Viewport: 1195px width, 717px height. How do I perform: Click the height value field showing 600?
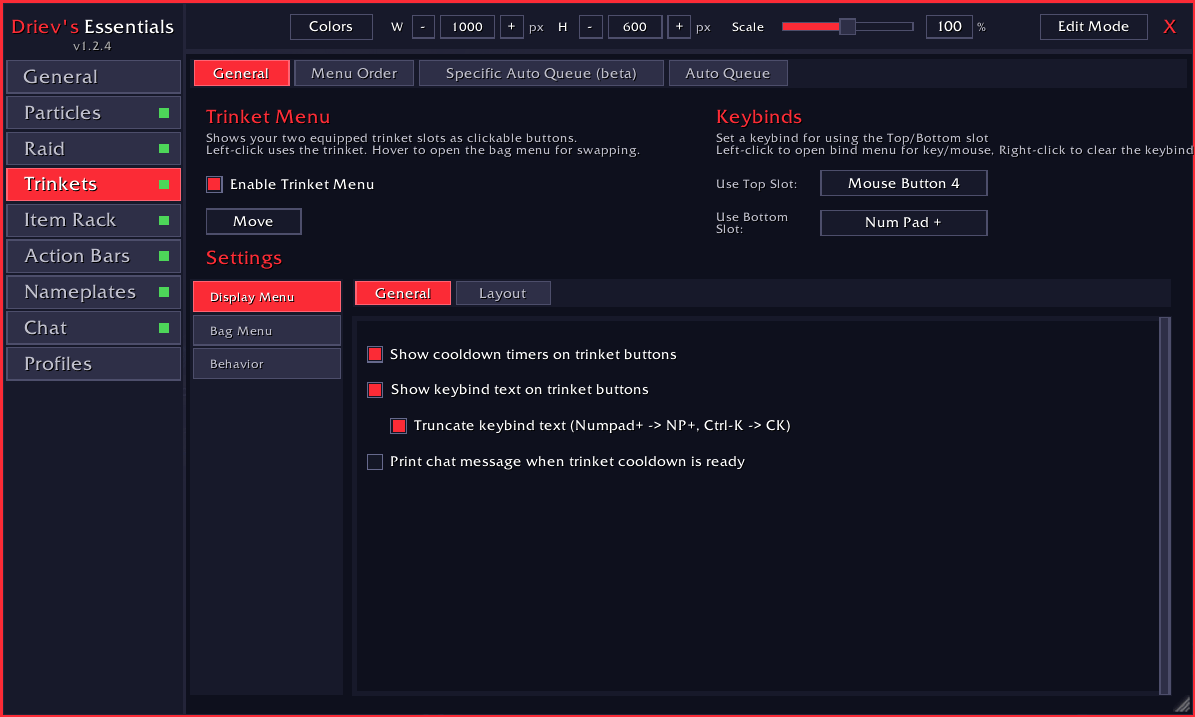635,27
